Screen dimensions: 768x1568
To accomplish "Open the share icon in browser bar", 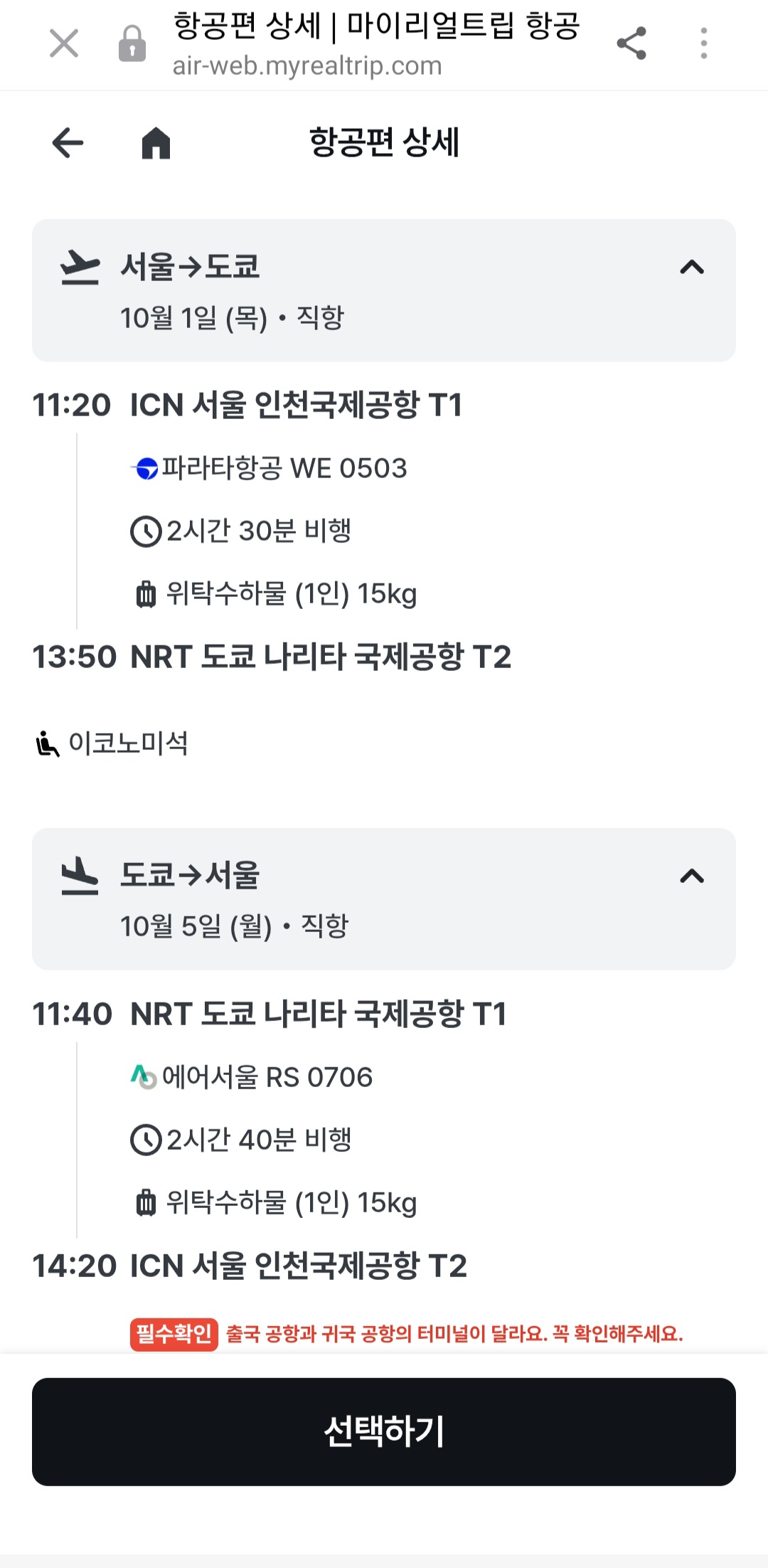I will (x=631, y=43).
